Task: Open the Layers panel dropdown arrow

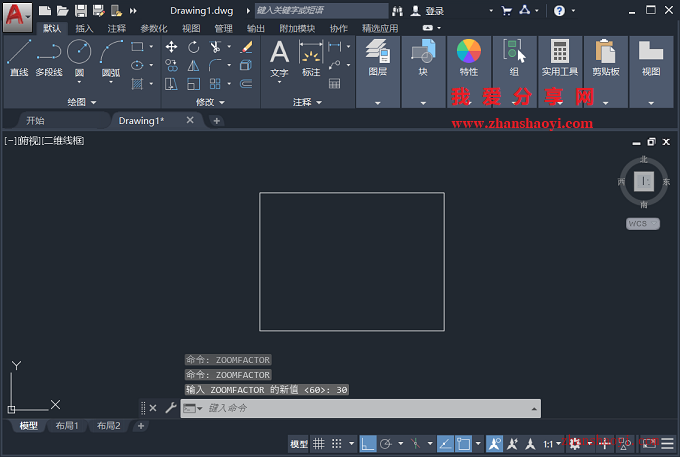Action: (378, 103)
